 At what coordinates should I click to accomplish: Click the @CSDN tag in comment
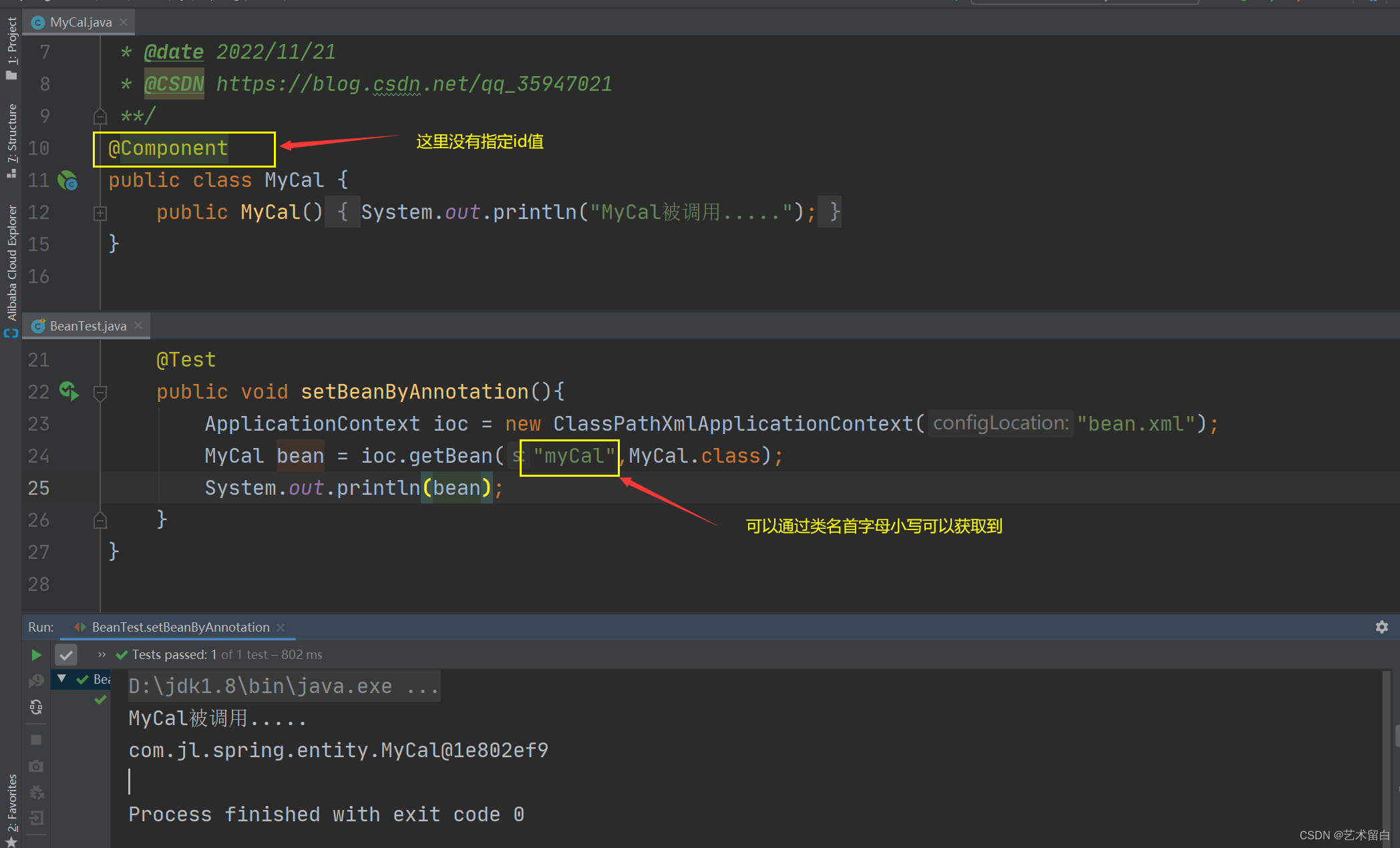coord(174,84)
